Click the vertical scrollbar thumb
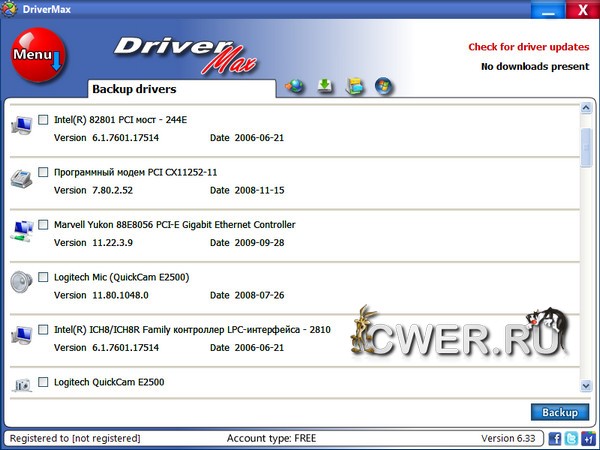Screen dimensions: 600x450 point(586,148)
